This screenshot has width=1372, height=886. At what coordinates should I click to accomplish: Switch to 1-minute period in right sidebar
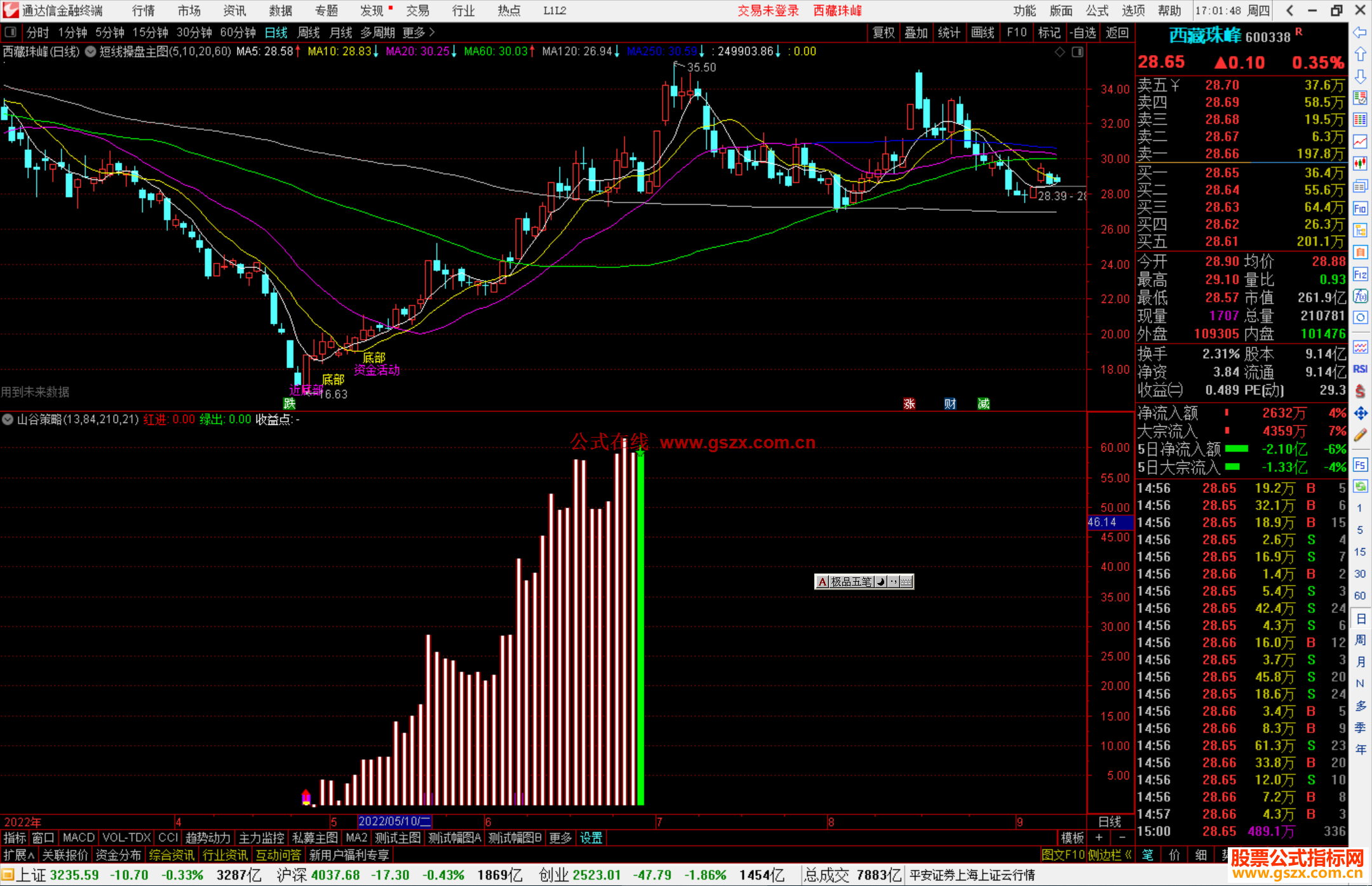(x=1359, y=508)
